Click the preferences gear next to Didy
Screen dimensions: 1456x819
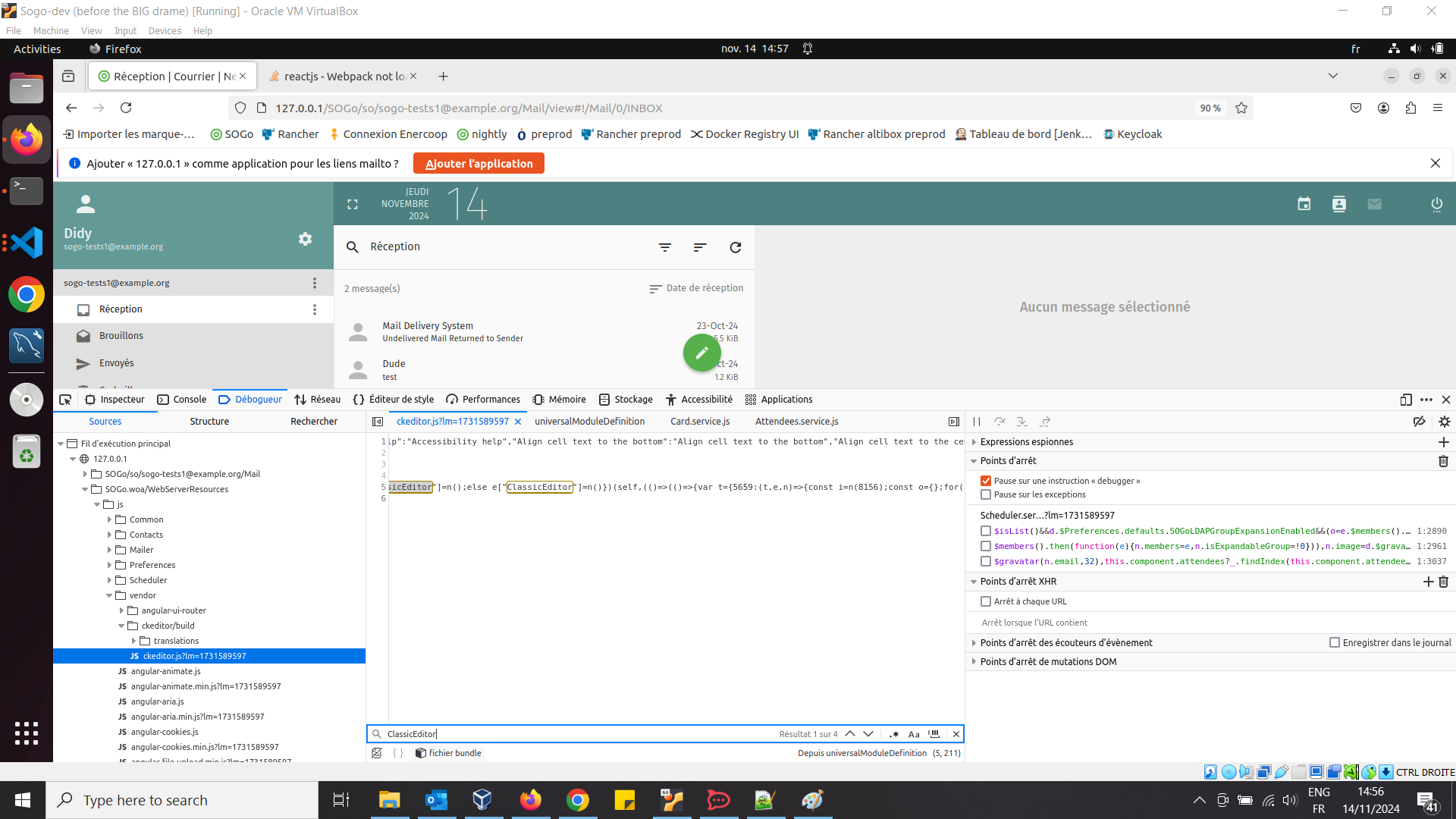[x=305, y=239]
